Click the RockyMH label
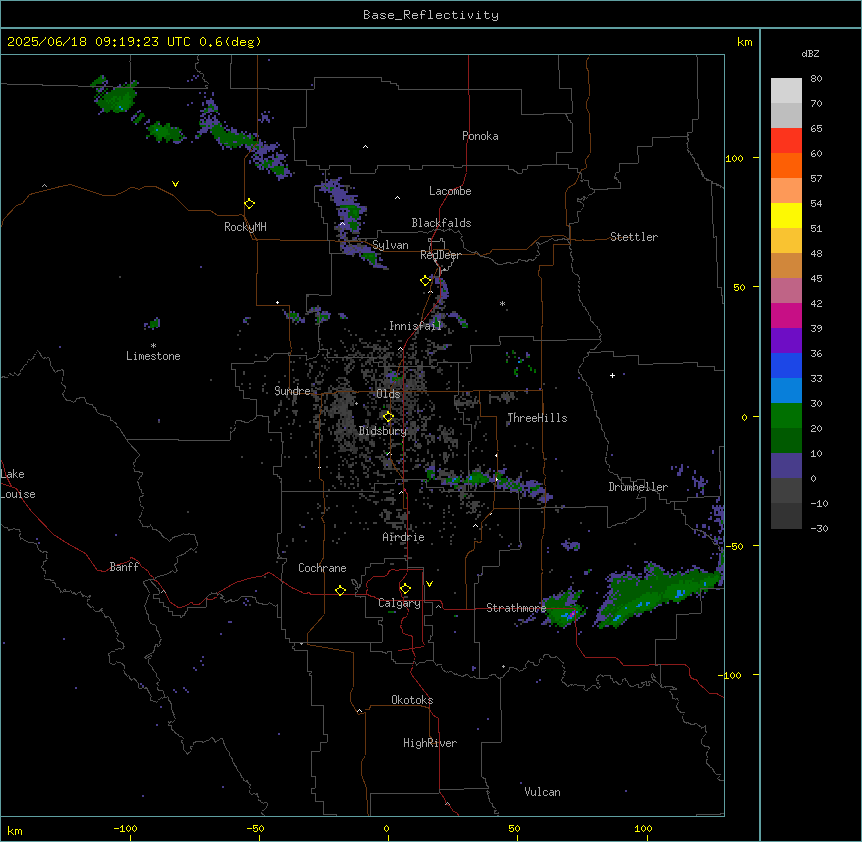Screen dimensions: 862x842 (245, 227)
